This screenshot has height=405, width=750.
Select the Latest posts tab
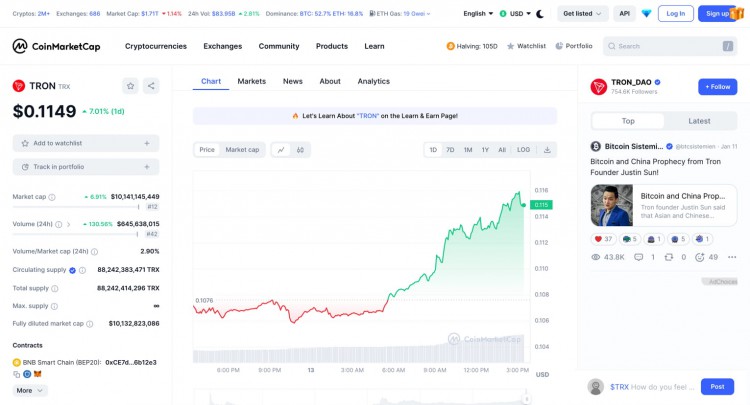point(699,121)
